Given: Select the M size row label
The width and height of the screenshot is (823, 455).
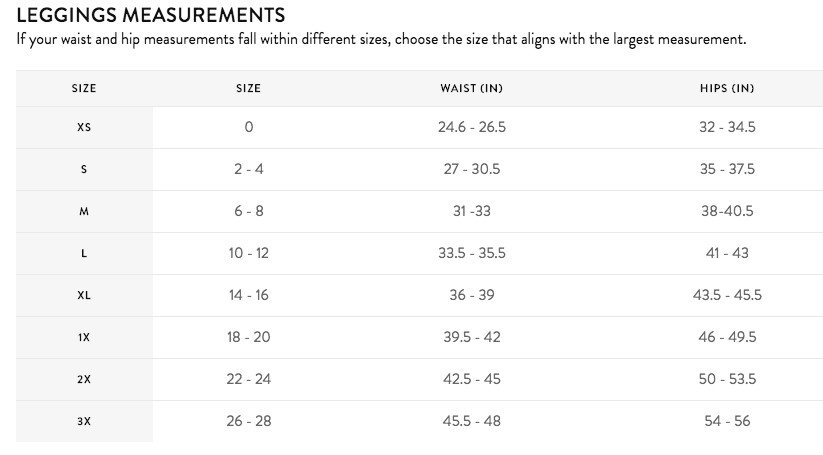Looking at the screenshot, I should click(x=84, y=212).
